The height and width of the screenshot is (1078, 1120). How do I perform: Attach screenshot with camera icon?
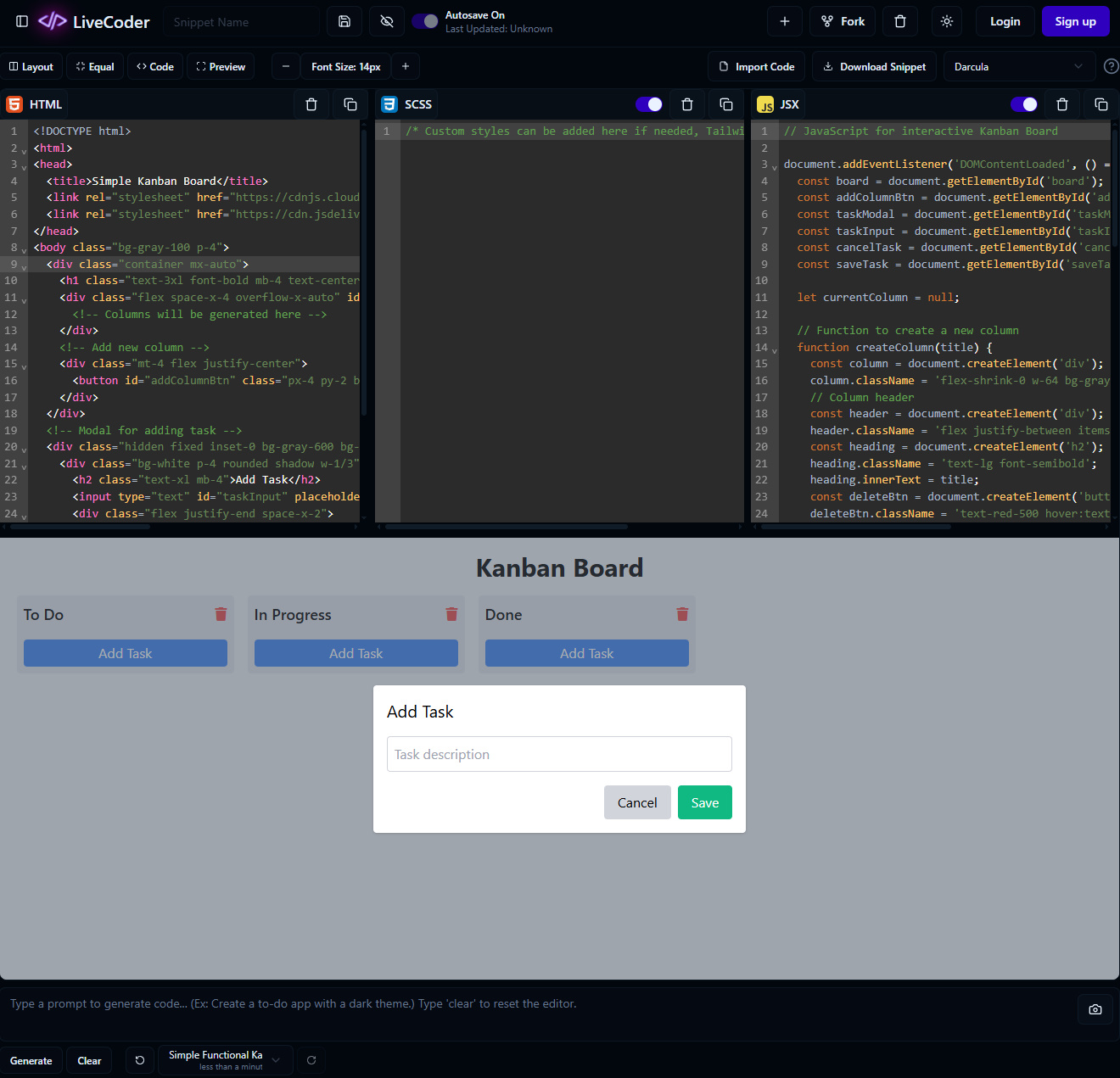pos(1095,1009)
